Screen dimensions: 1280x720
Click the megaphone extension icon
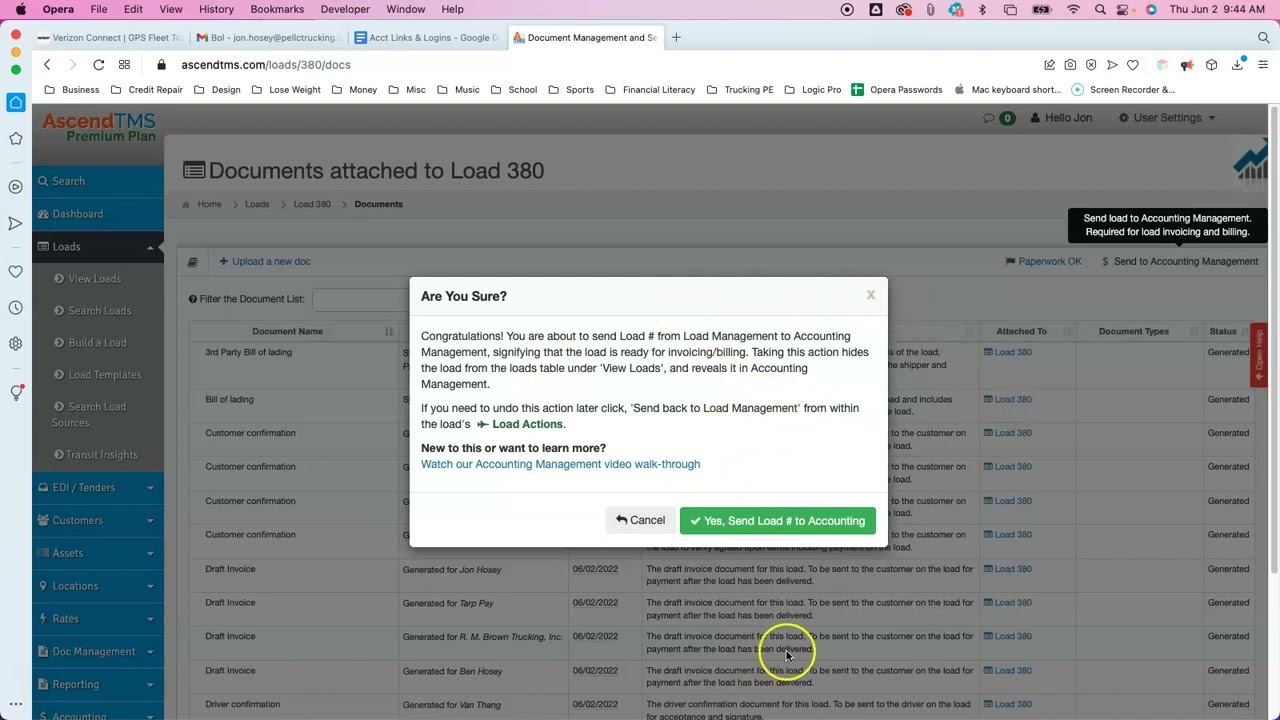(x=1187, y=65)
